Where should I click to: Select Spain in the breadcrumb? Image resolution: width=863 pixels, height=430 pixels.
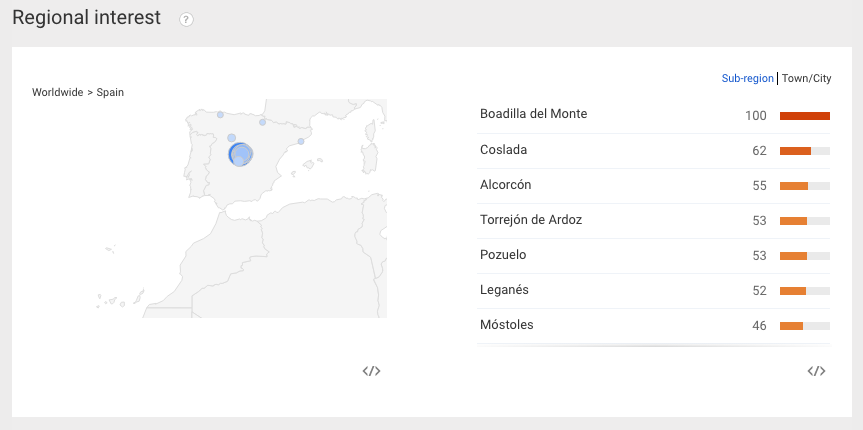click(110, 92)
